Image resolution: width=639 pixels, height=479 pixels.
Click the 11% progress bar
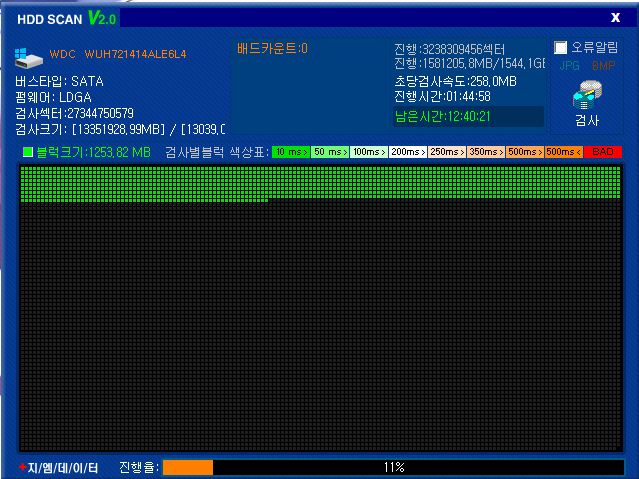(x=393, y=467)
